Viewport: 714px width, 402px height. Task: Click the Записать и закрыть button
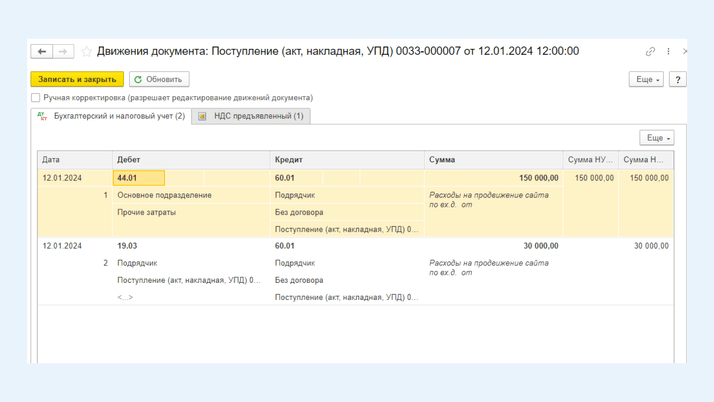77,79
